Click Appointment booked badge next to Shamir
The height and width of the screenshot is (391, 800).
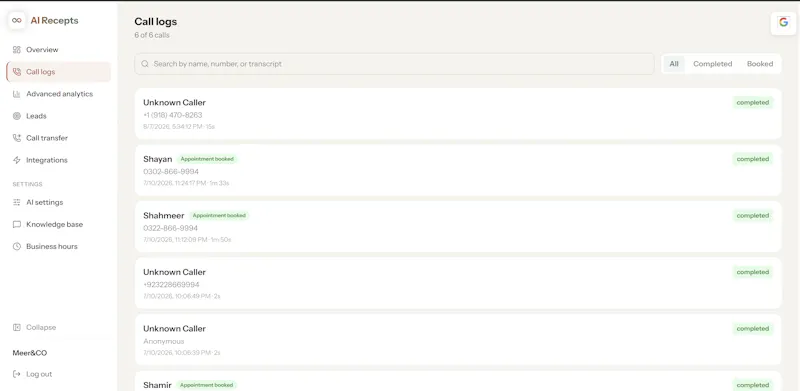pyautogui.click(x=207, y=385)
